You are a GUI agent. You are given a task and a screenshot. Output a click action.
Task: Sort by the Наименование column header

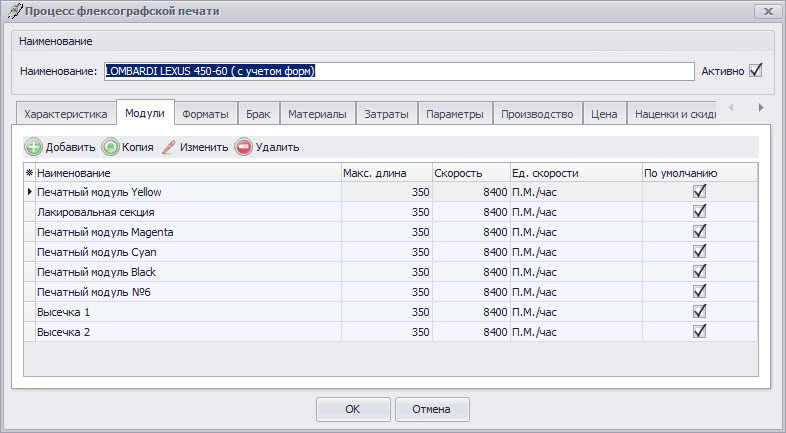click(x=188, y=173)
